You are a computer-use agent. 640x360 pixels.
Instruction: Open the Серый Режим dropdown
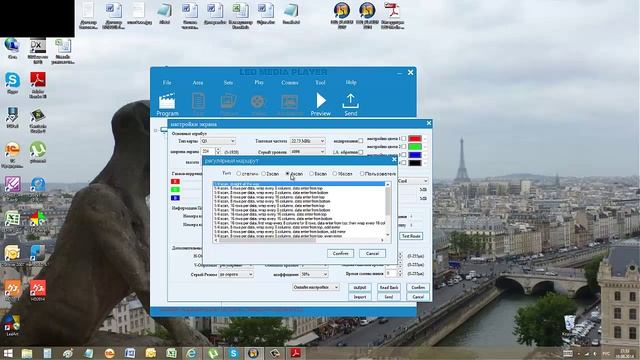pos(236,275)
